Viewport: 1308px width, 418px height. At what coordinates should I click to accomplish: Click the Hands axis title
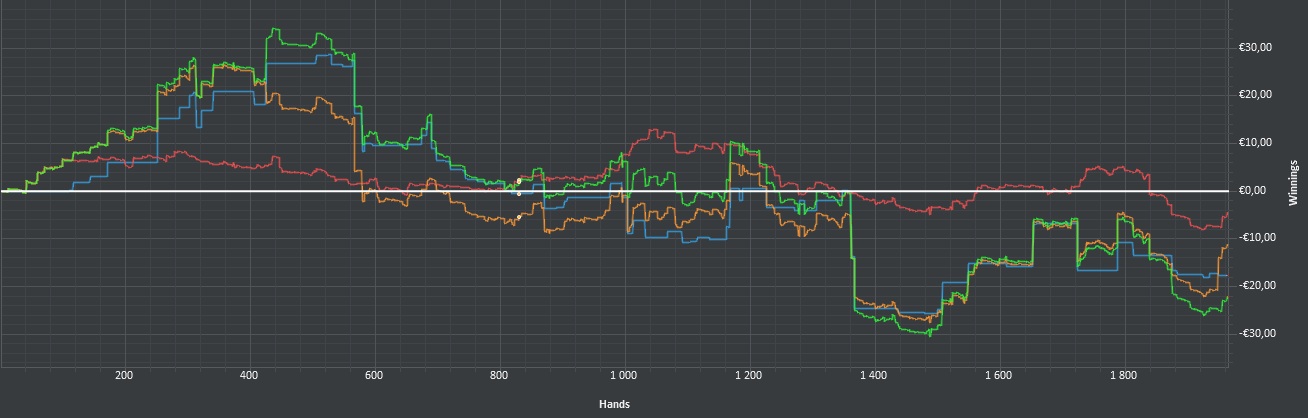614,405
